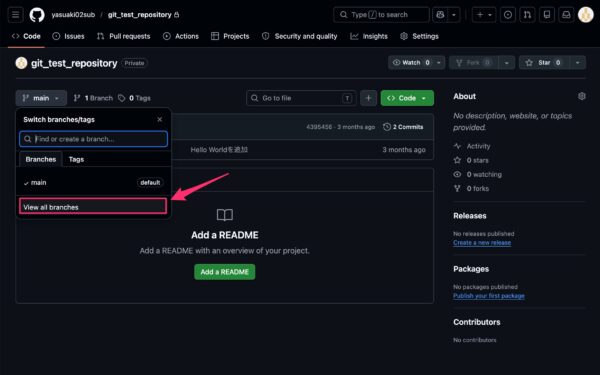Click Publish your first package link
600x375 pixels.
pyautogui.click(x=489, y=296)
